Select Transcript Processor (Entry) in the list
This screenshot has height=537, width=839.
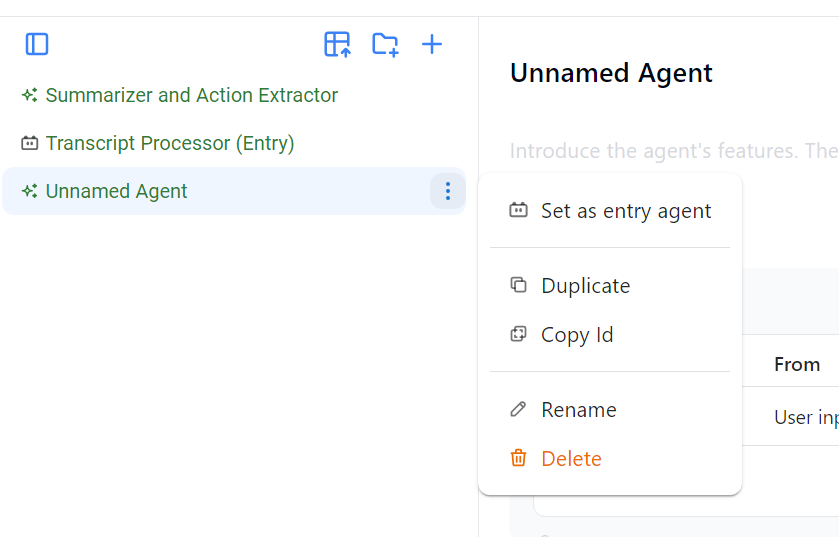coord(169,144)
